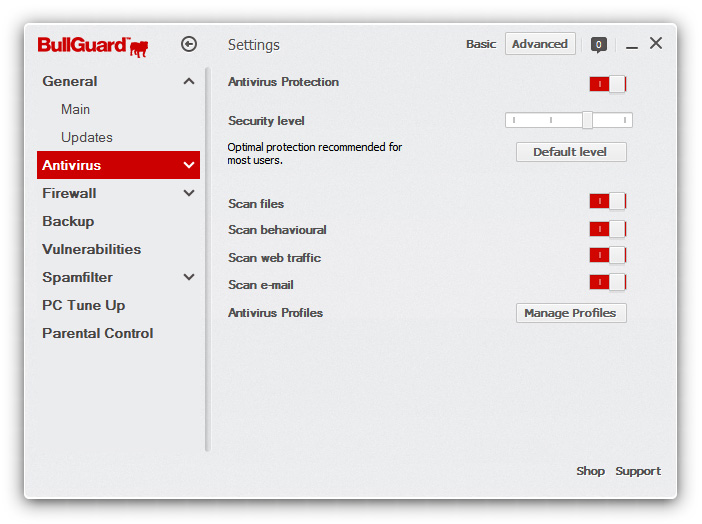The width and height of the screenshot is (702, 524).
Task: Select the Main settings item
Action: coord(75,109)
